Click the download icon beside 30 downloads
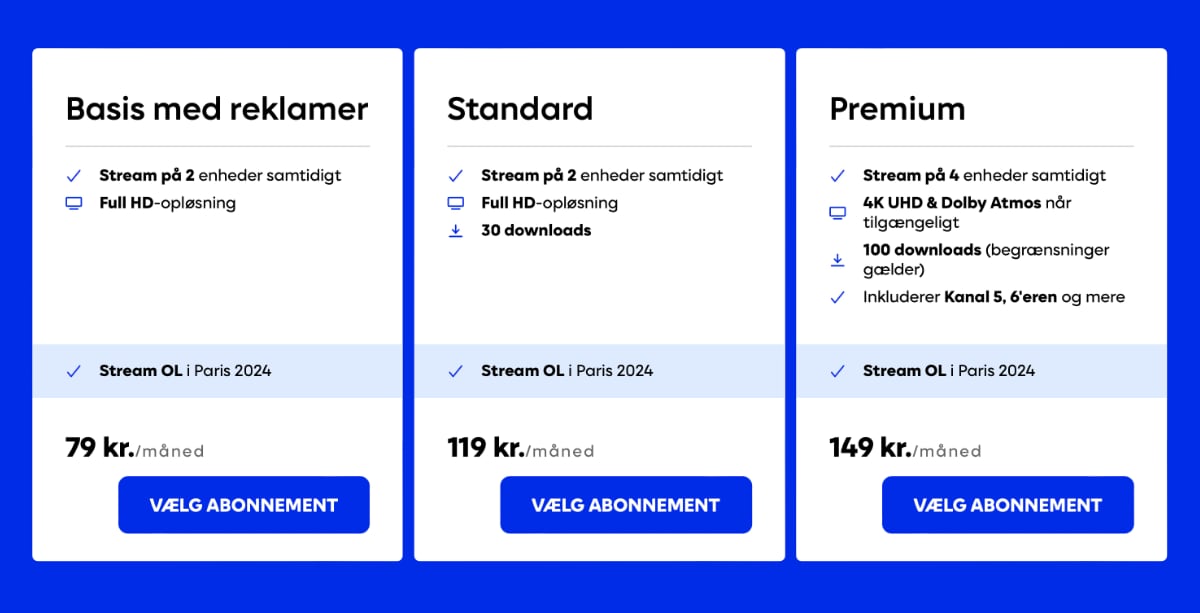The image size is (1200, 613). [x=455, y=231]
